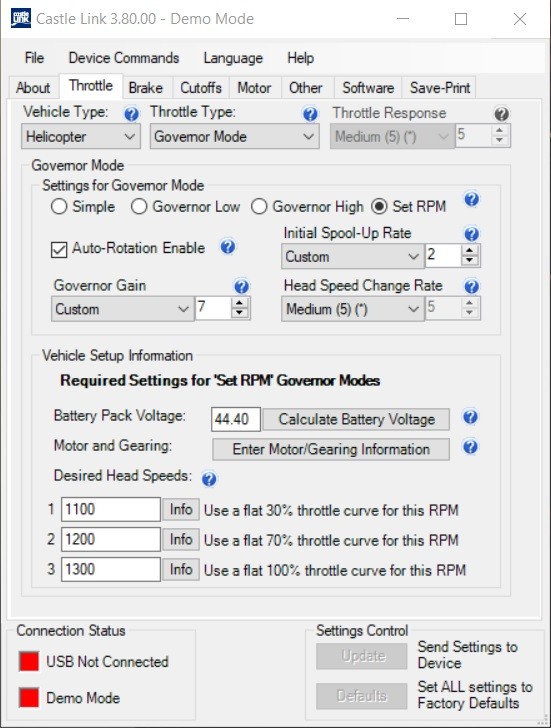Image resolution: width=551 pixels, height=728 pixels.
Task: Select Set RPM radio button
Action: point(379,207)
